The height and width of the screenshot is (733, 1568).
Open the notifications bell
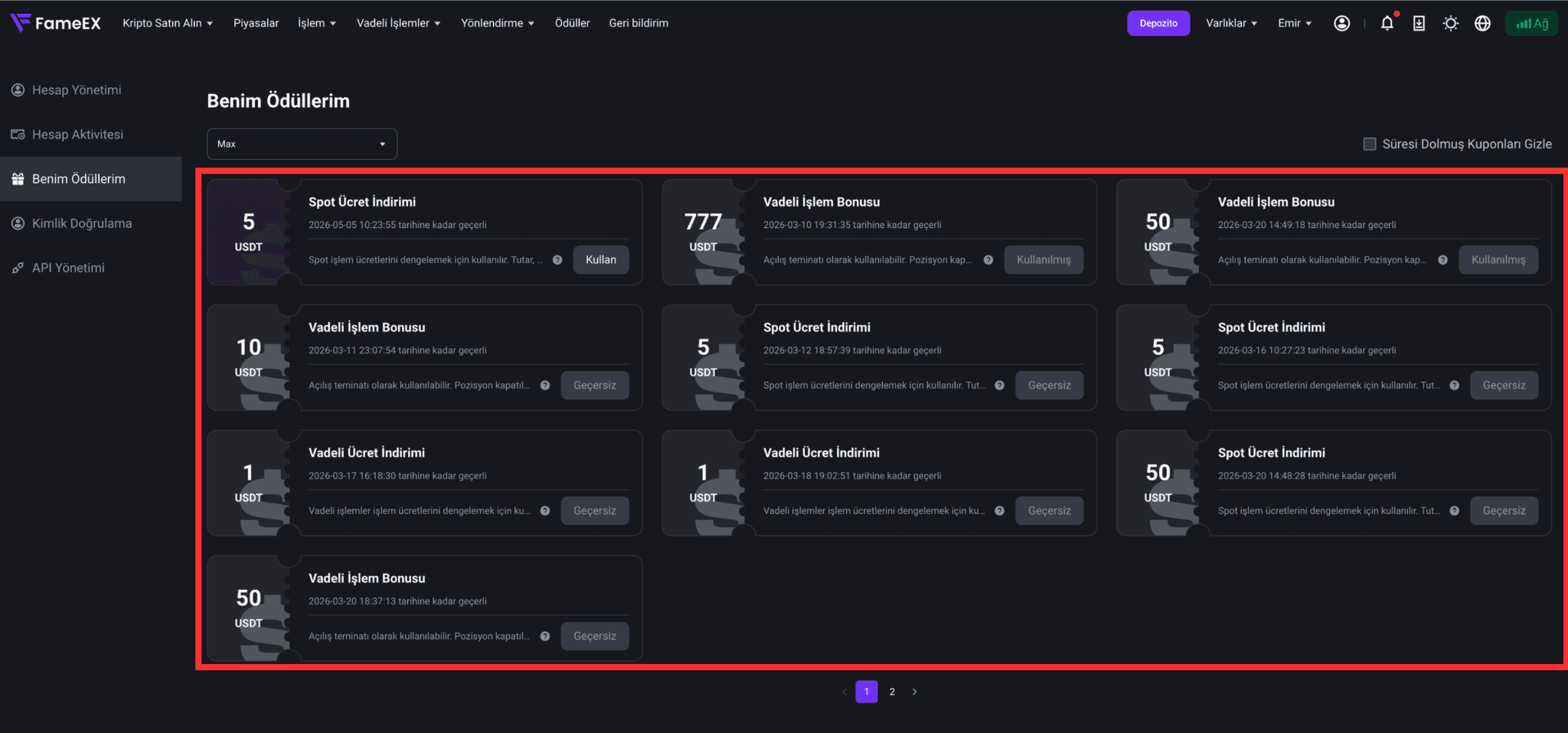(x=1387, y=23)
